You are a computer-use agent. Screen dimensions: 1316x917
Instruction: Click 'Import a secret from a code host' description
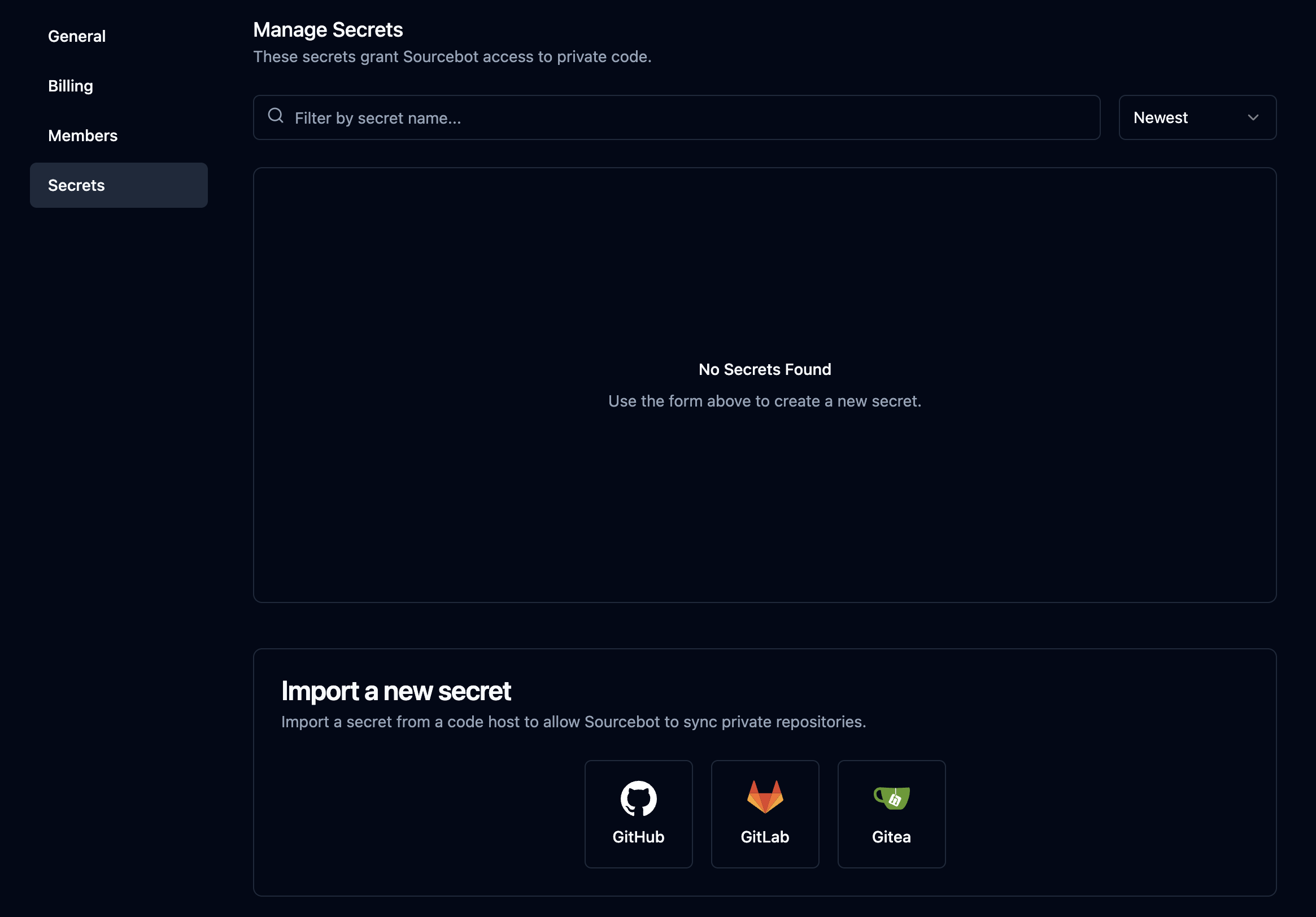[573, 722]
